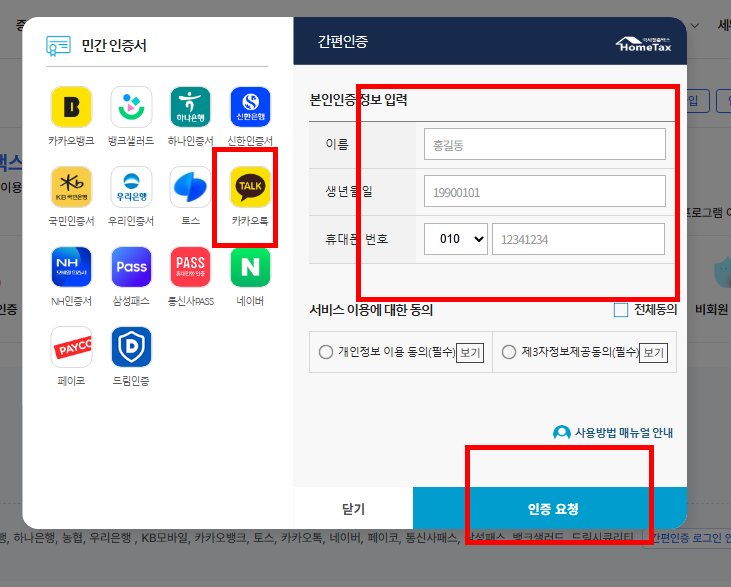Click the 간편인증 header title
Screen dimensions: 731x587
pos(343,41)
